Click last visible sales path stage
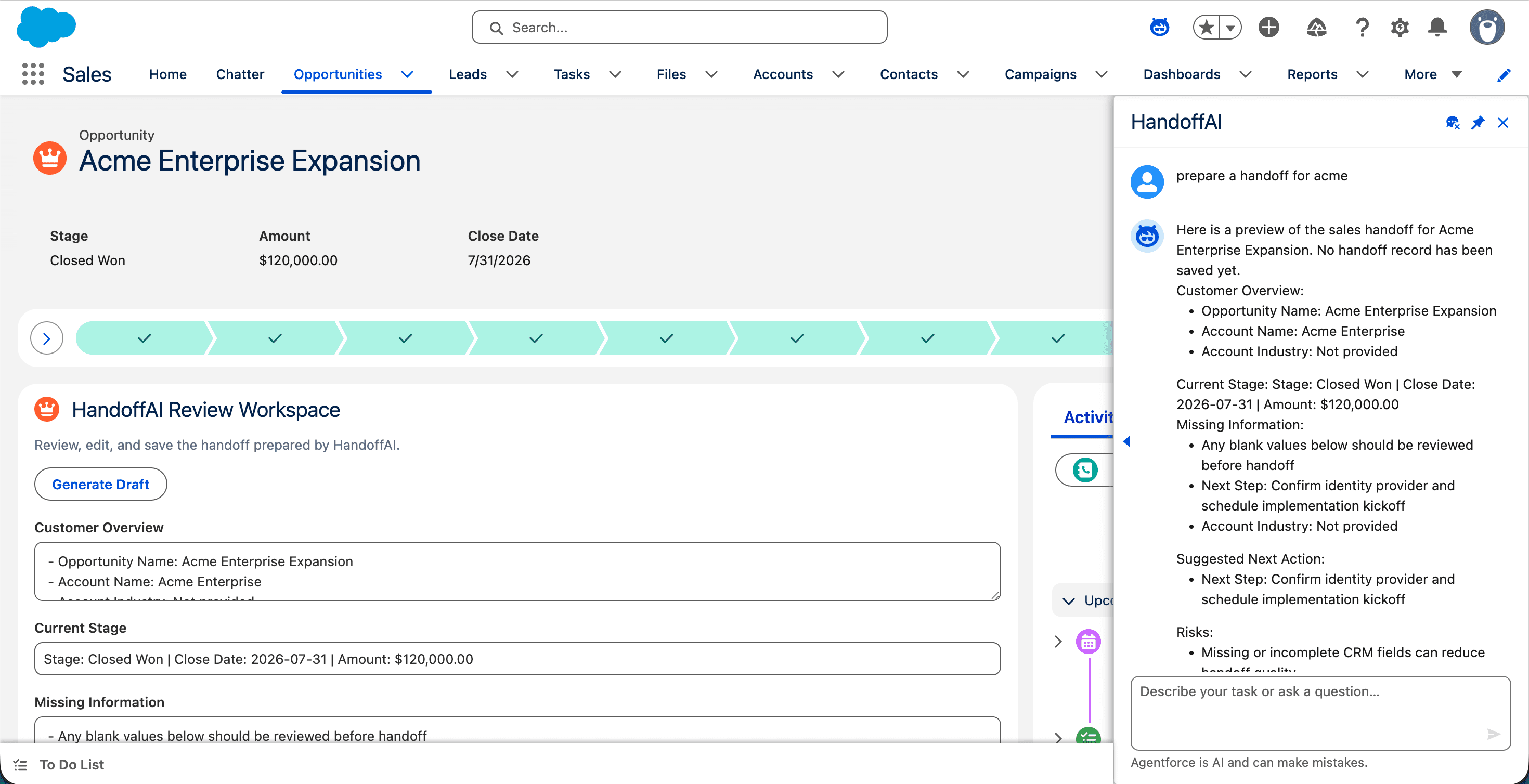 [1054, 338]
